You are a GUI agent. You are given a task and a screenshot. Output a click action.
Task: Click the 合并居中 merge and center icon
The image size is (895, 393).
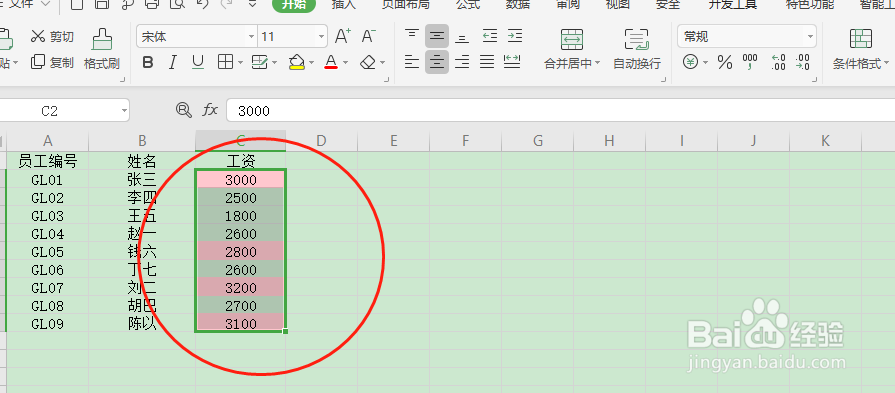tap(572, 40)
